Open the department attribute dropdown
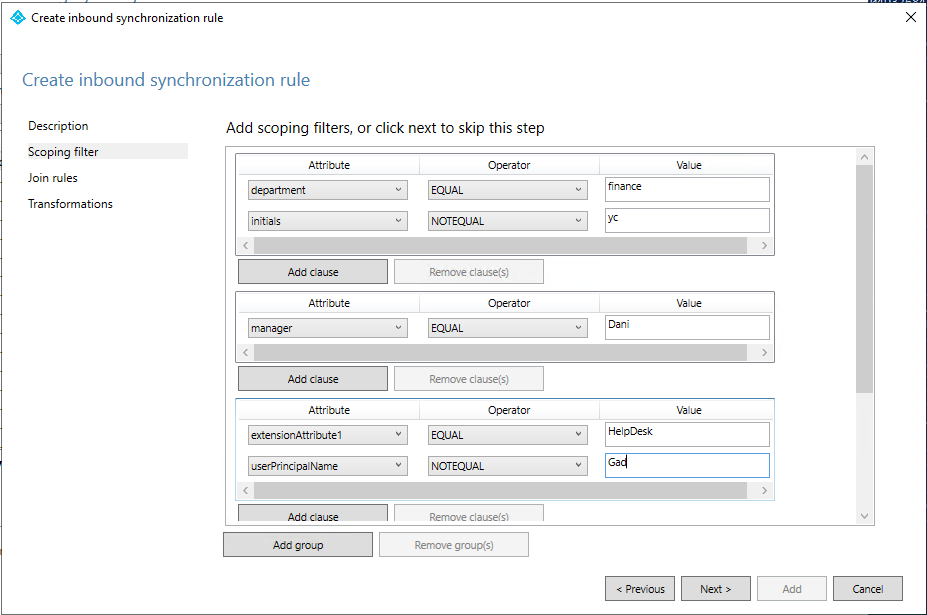 pos(328,190)
